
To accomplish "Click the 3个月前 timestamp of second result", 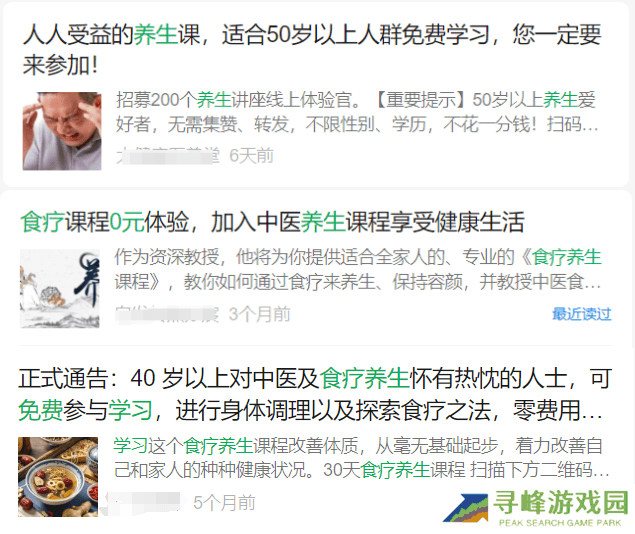I will coord(260,314).
